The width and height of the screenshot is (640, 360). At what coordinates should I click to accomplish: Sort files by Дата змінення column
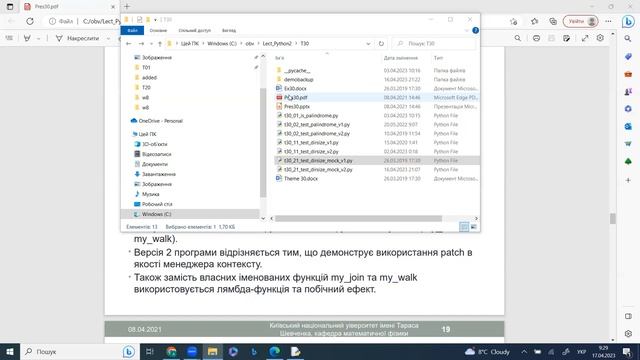pyautogui.click(x=400, y=58)
